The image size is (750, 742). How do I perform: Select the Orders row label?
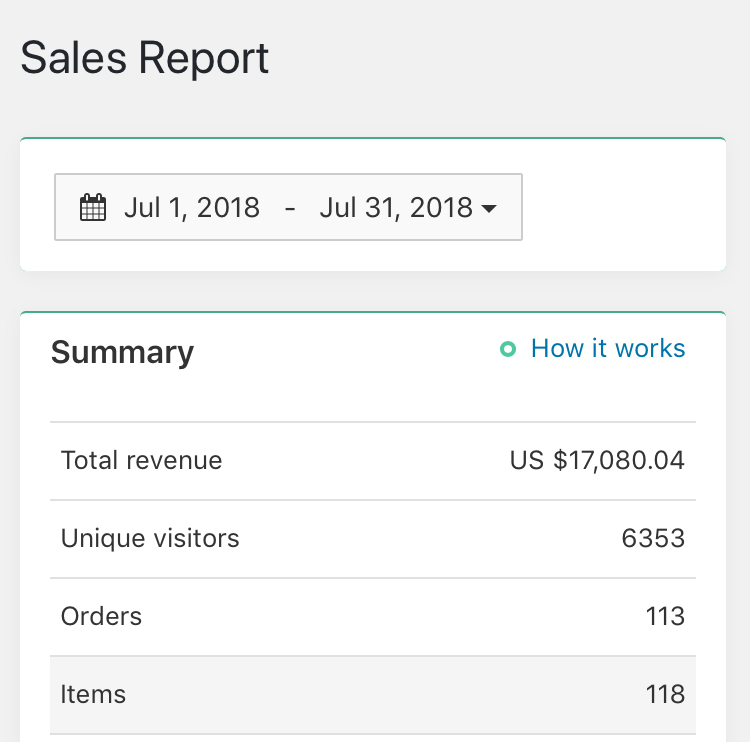[101, 616]
